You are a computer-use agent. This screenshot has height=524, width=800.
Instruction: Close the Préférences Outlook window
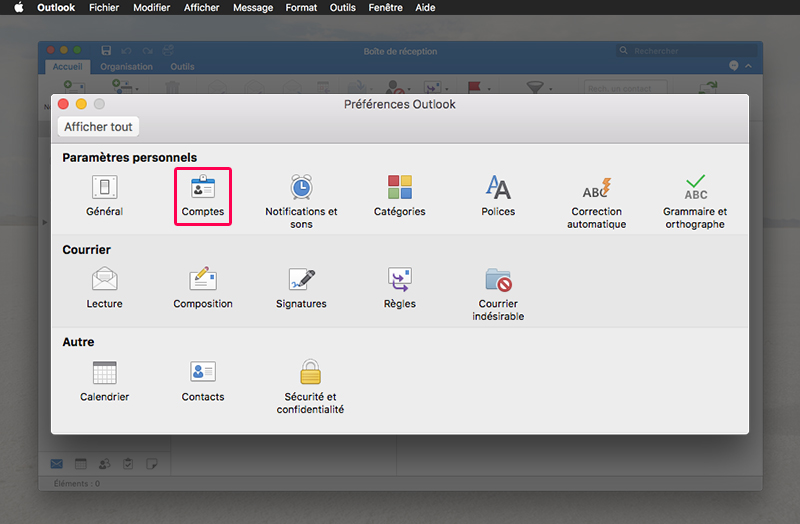click(x=63, y=104)
